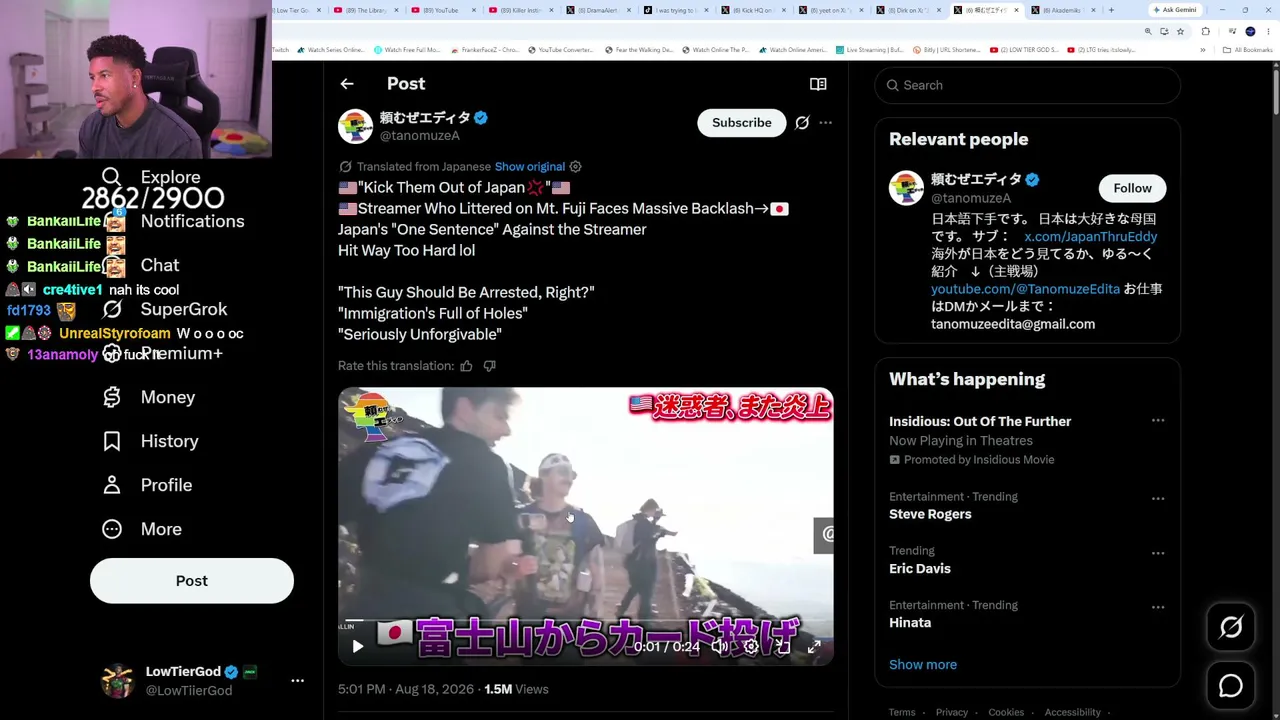The width and height of the screenshot is (1280, 720).
Task: Open the Eric Davis trending topic
Action: click(920, 568)
